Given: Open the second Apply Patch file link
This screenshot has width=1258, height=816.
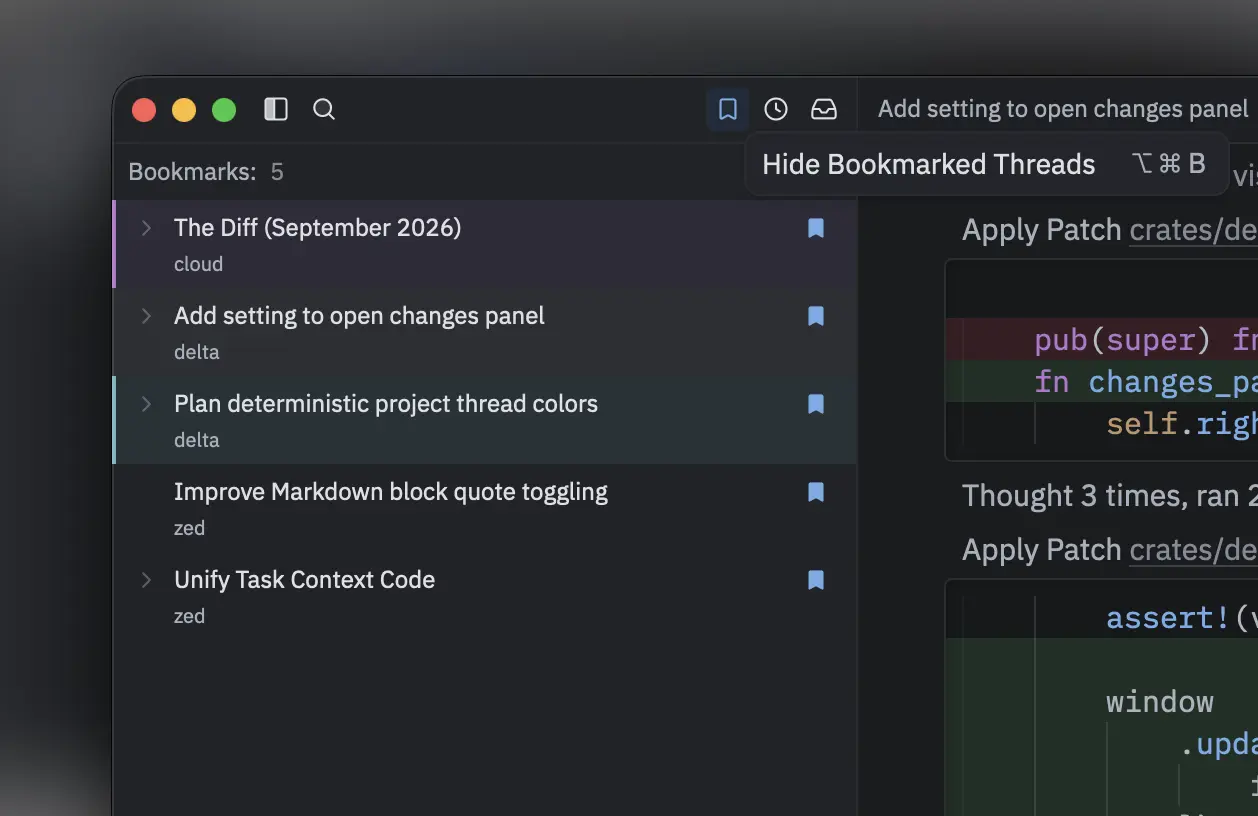Looking at the screenshot, I should [x=1193, y=550].
